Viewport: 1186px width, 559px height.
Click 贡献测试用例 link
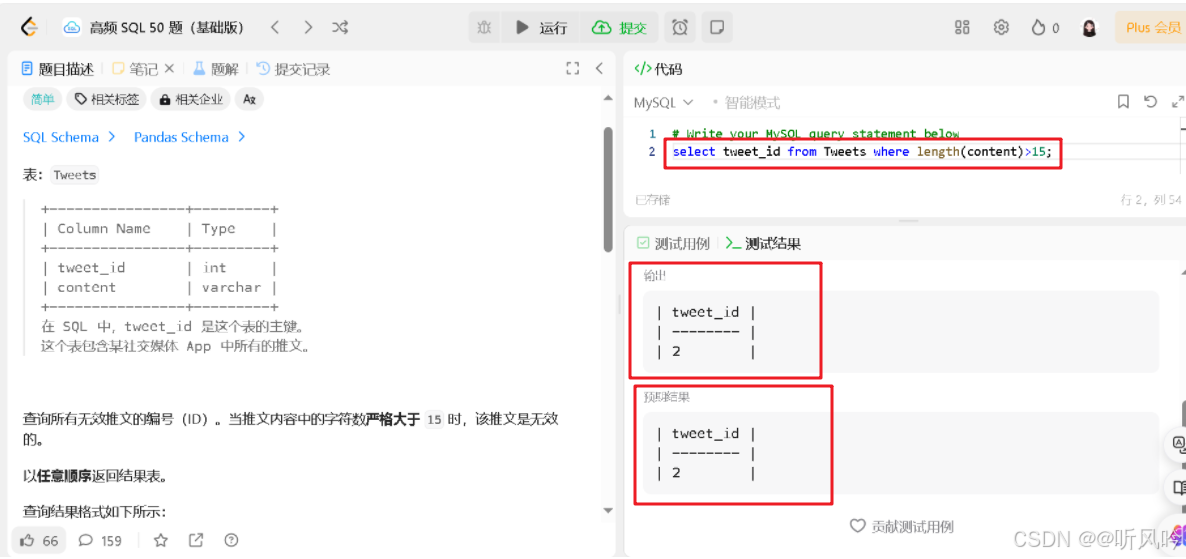(x=902, y=526)
